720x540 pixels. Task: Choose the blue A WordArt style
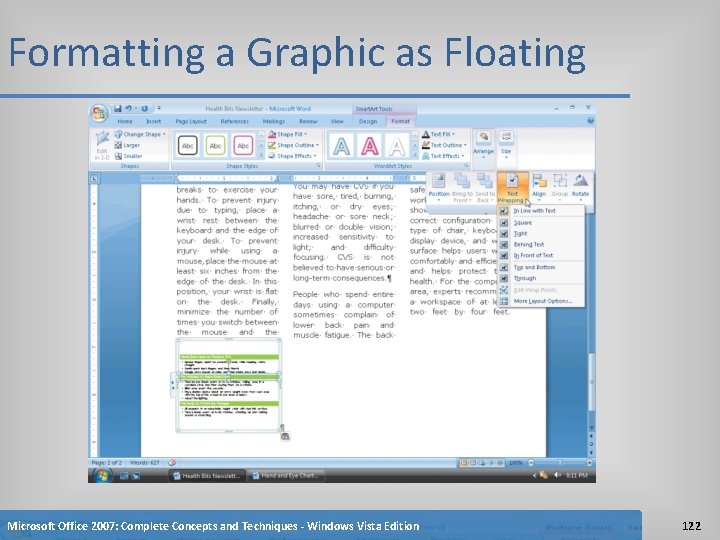pyautogui.click(x=341, y=146)
